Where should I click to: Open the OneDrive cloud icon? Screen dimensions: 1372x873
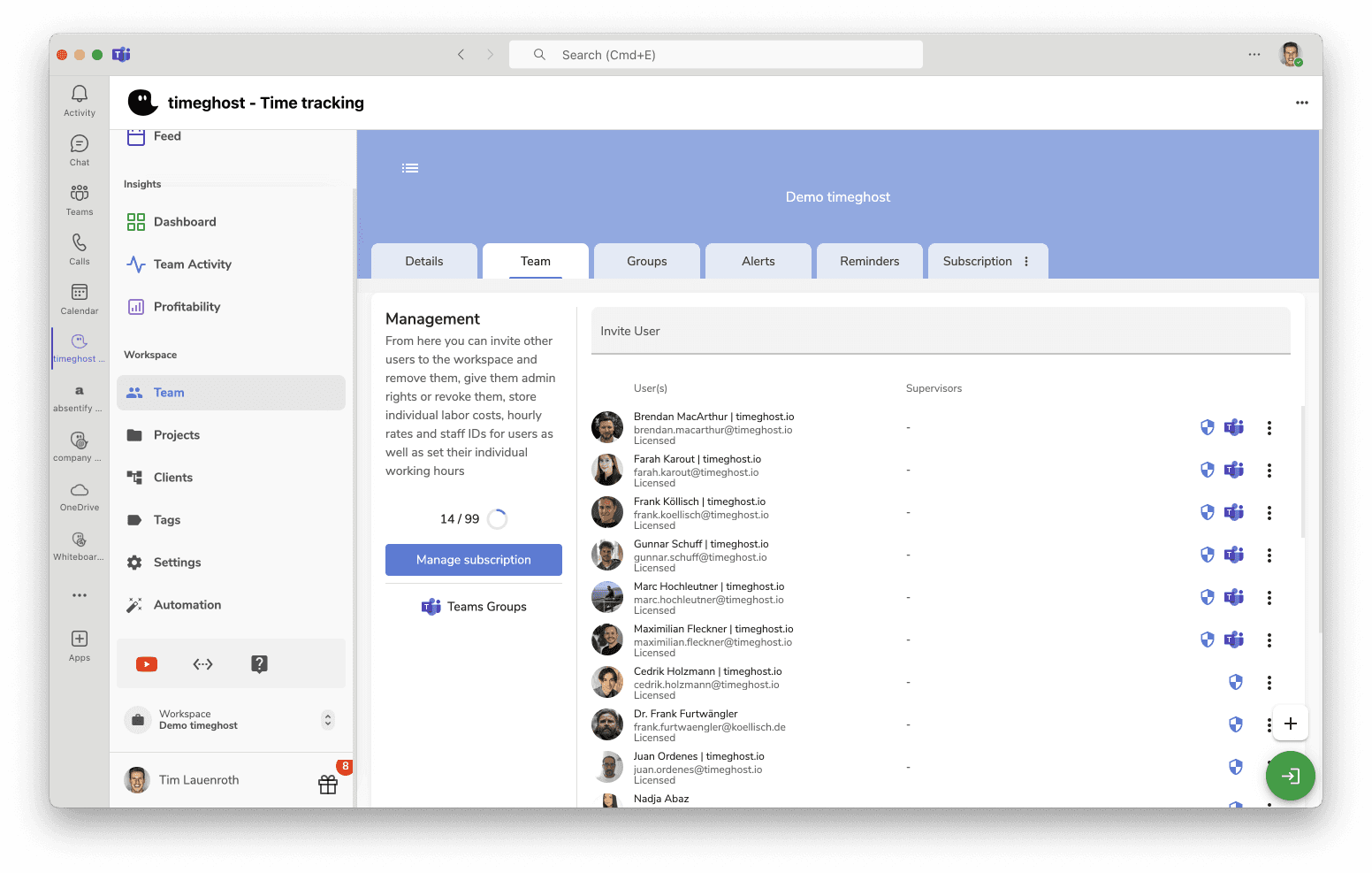click(80, 490)
